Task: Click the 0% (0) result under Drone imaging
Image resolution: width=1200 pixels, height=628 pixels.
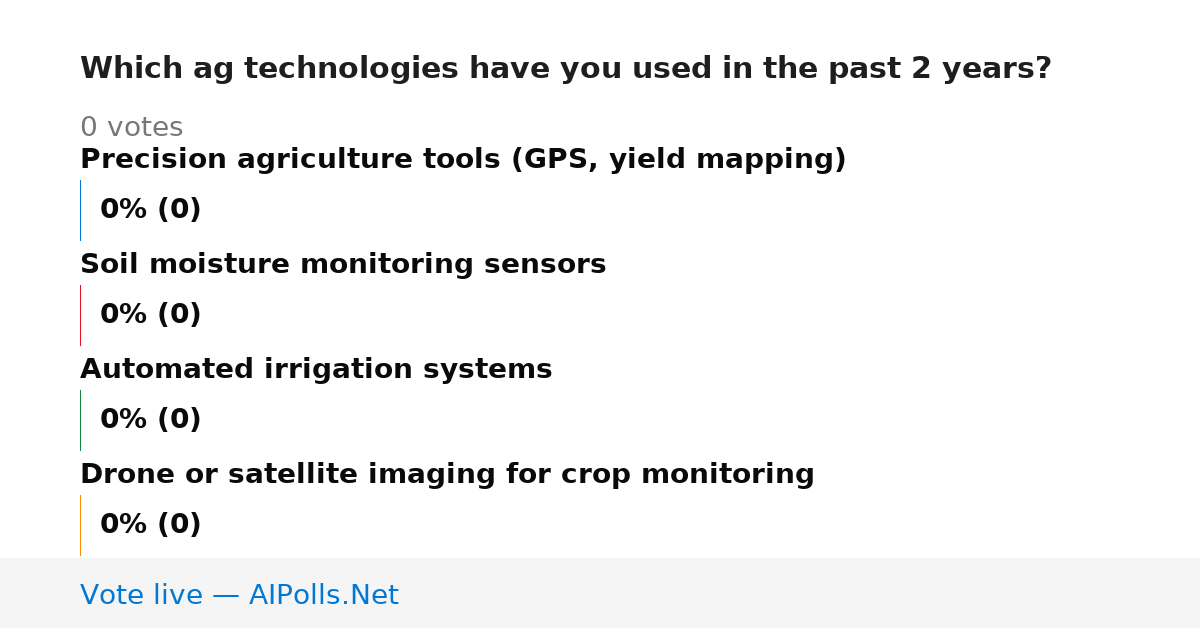Action: 151,525
